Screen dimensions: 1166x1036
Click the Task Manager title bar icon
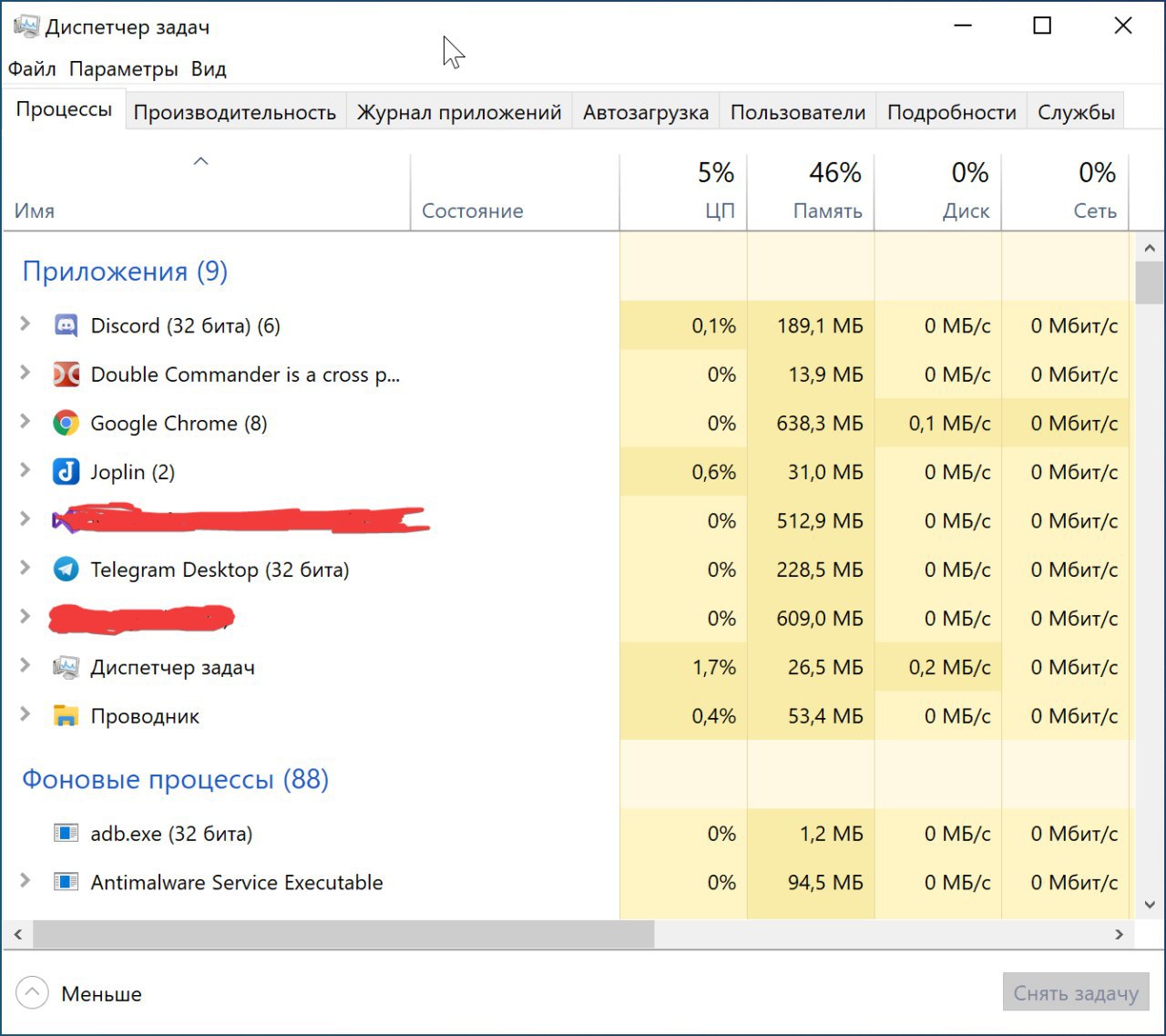(26, 26)
